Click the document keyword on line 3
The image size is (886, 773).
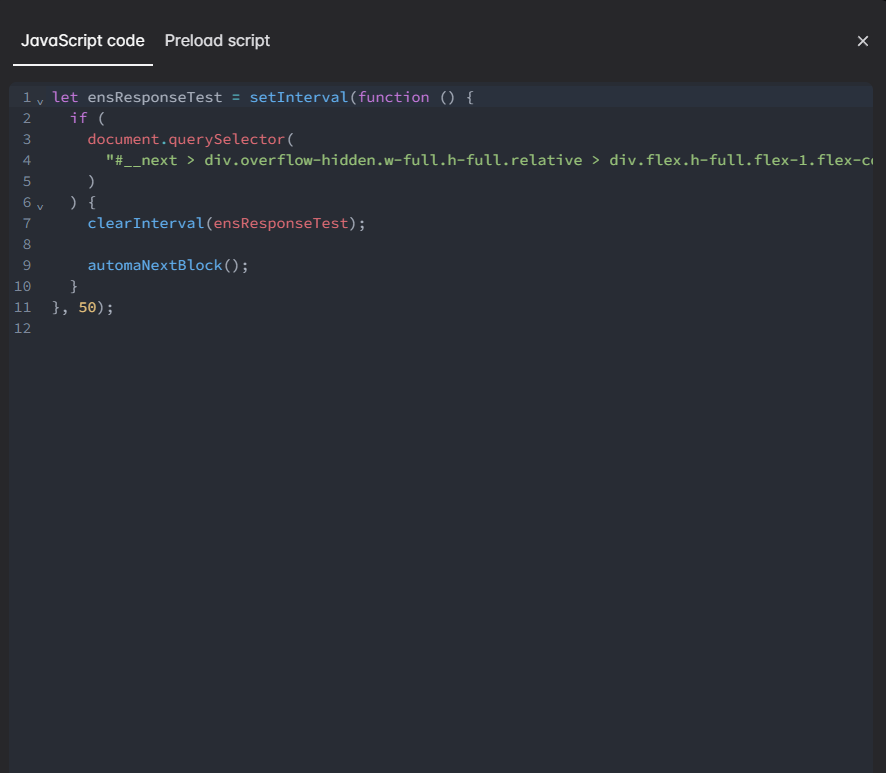tap(123, 139)
